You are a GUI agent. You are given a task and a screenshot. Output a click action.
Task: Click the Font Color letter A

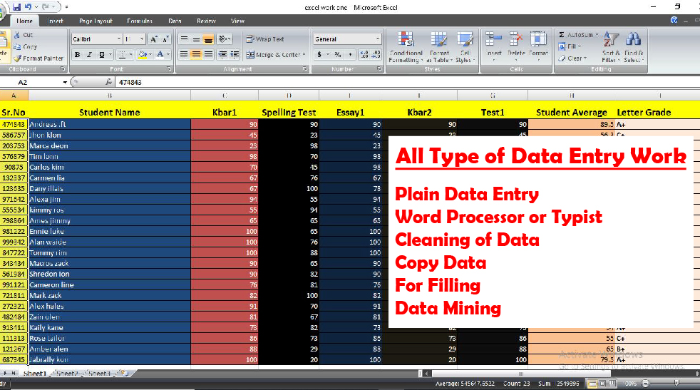pos(160,54)
